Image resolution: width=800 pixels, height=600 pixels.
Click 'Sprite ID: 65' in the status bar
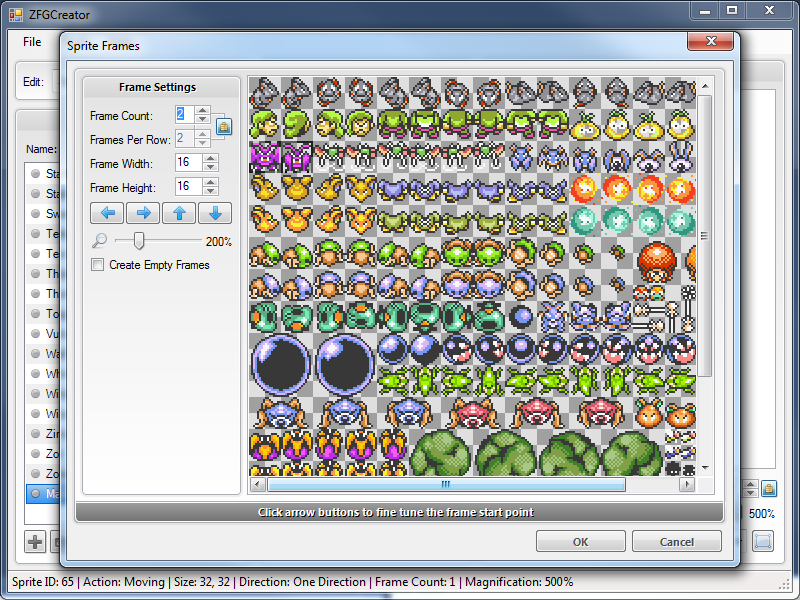tap(43, 582)
